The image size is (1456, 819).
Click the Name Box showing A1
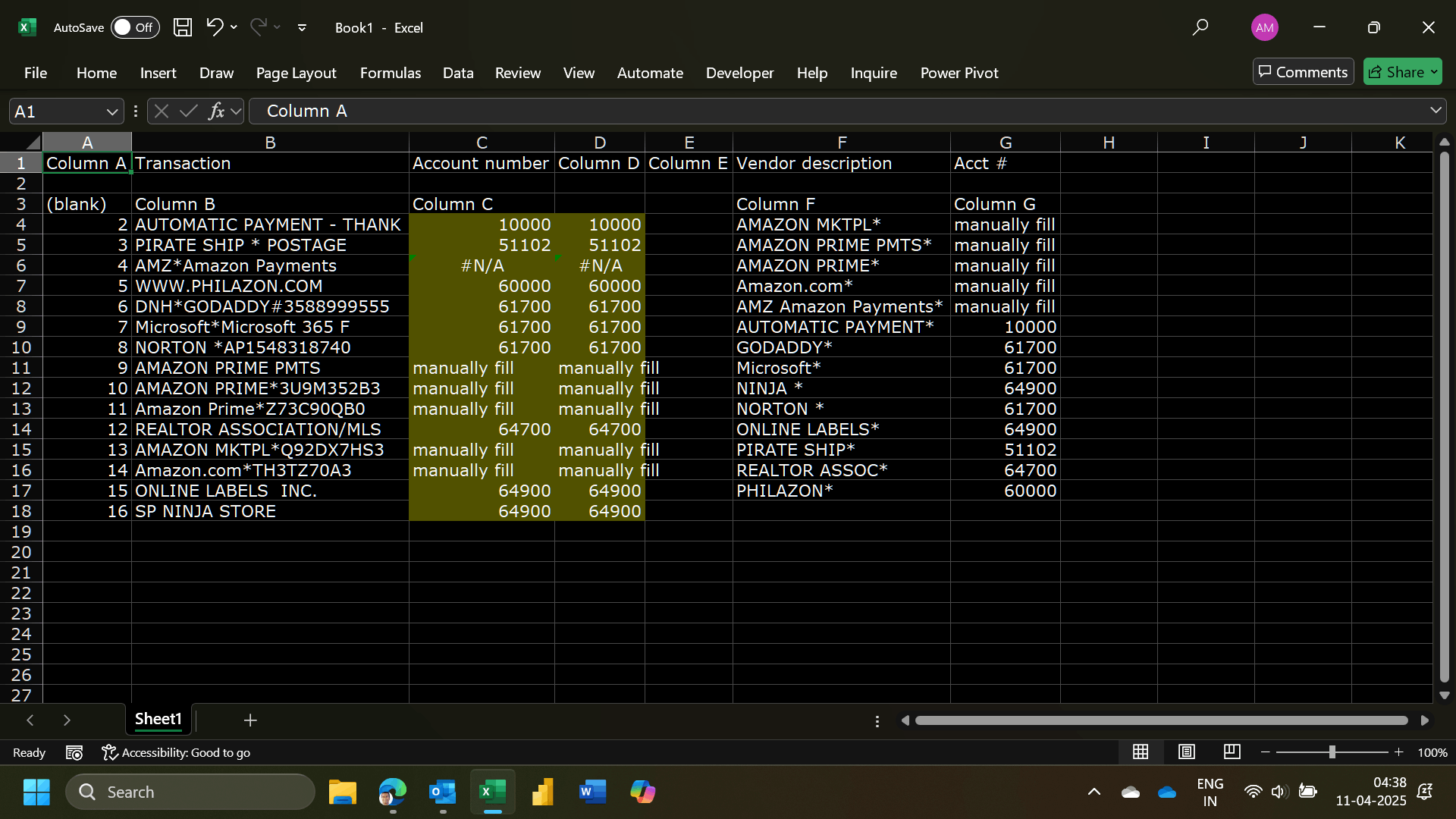57,111
